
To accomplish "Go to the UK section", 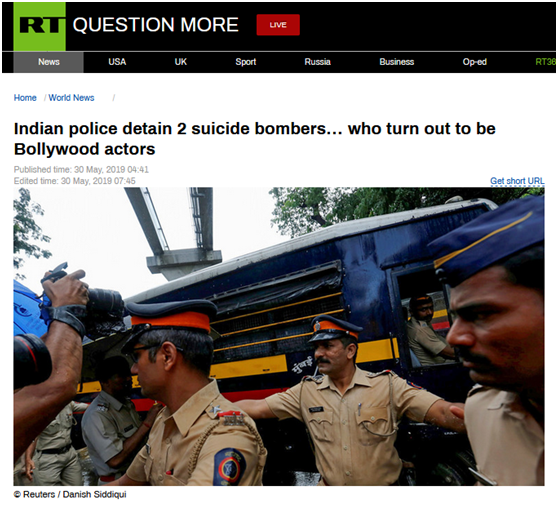I will [180, 62].
